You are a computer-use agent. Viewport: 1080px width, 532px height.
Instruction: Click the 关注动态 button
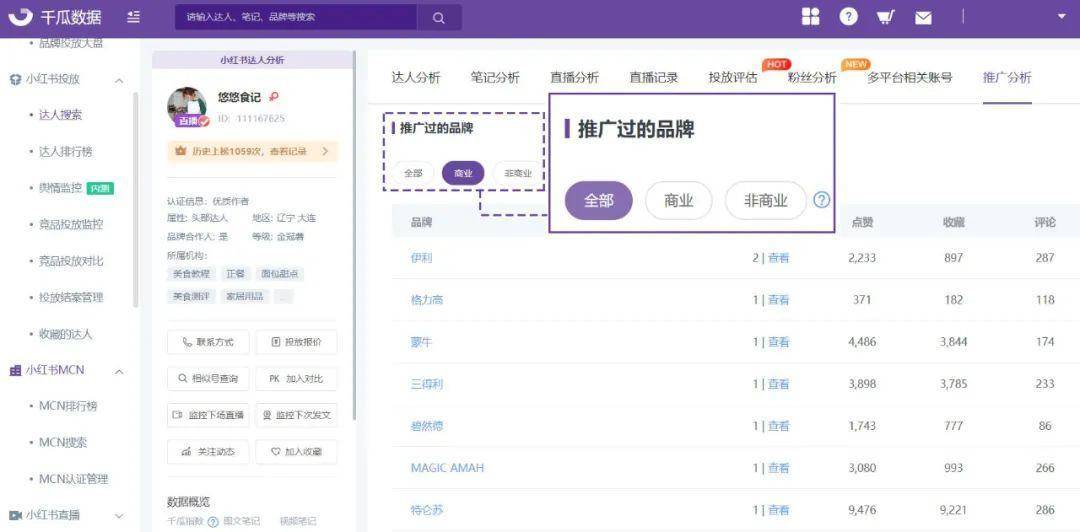208,452
